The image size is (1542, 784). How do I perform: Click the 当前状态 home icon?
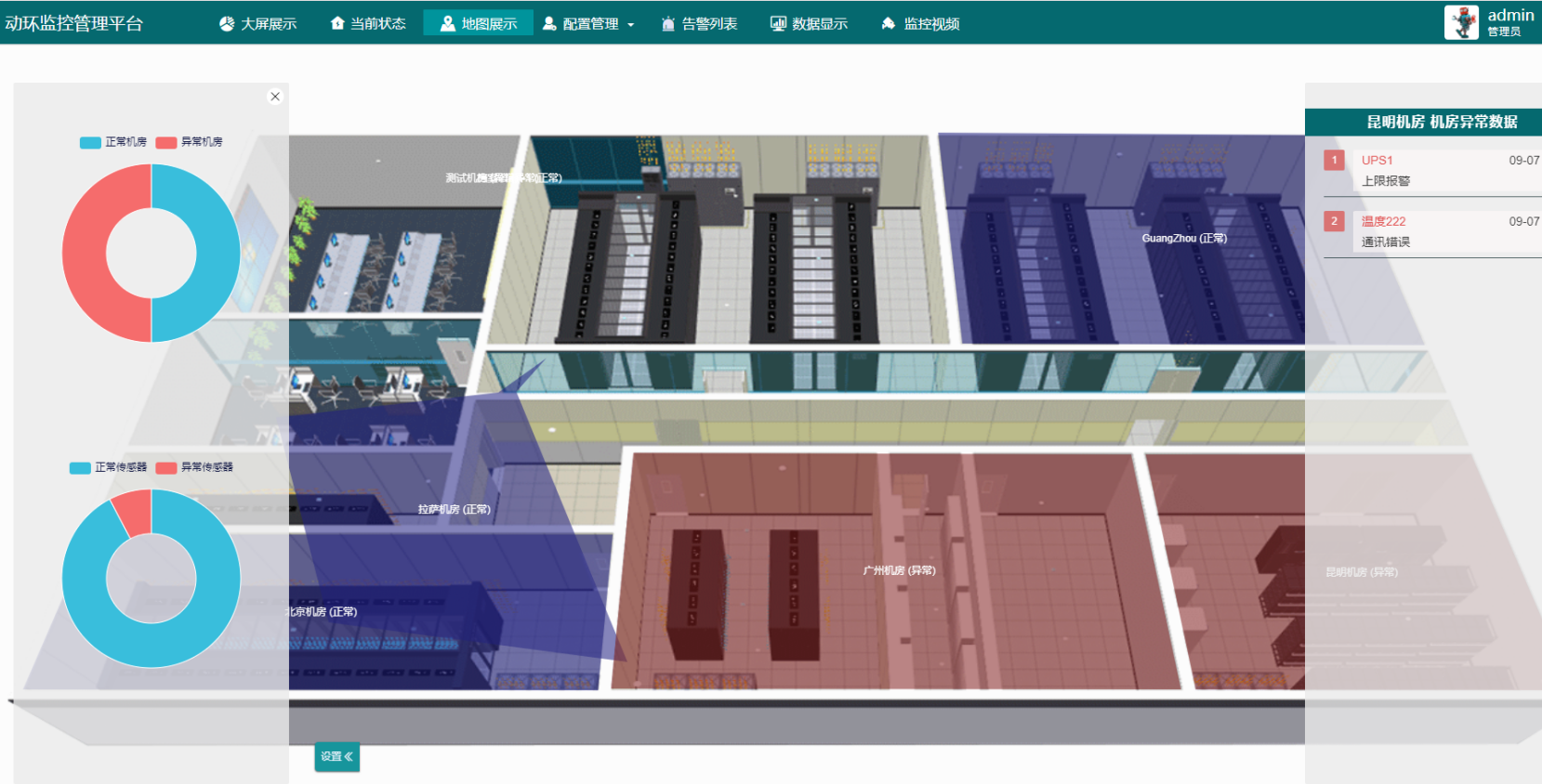click(x=337, y=24)
